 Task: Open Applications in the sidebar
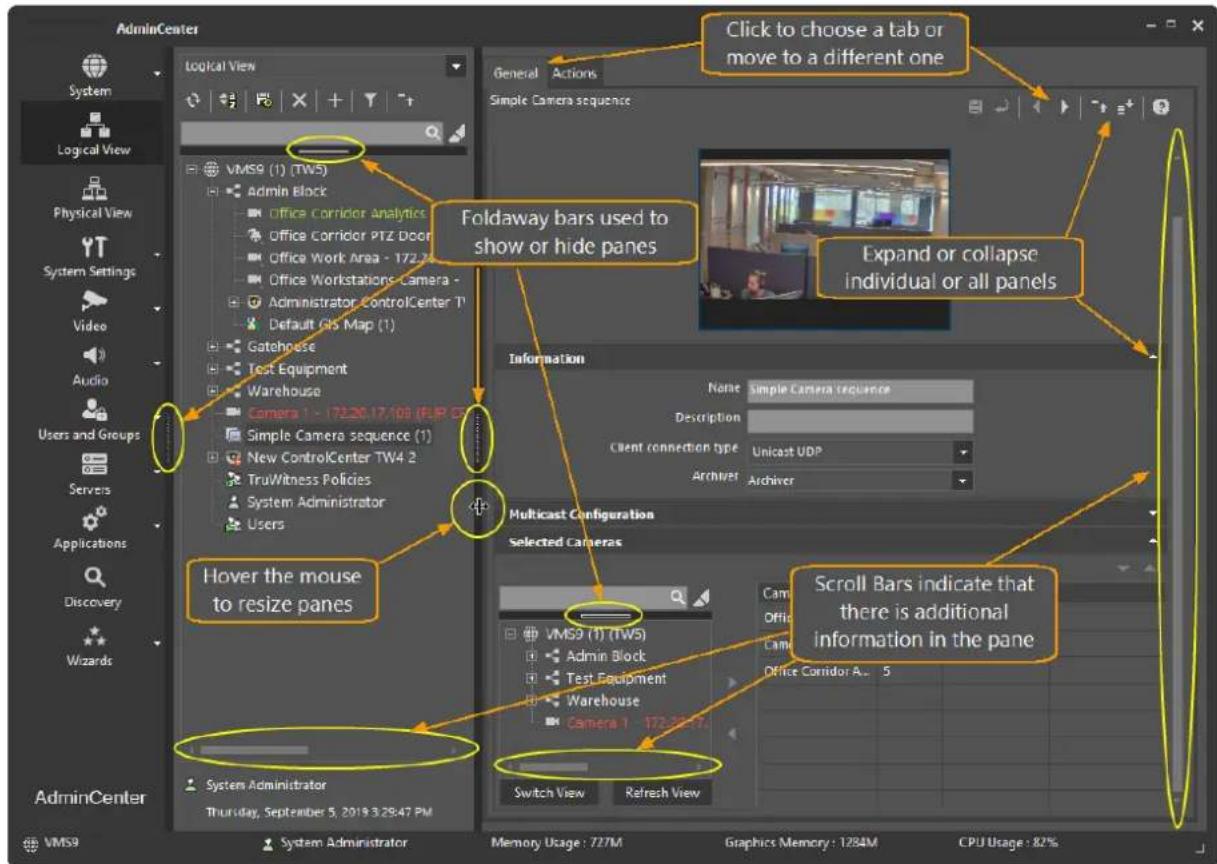click(x=88, y=529)
